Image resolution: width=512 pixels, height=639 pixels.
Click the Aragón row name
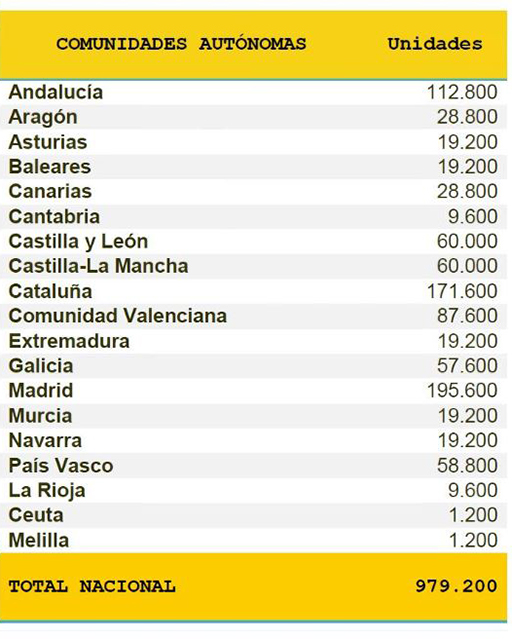coord(43,118)
